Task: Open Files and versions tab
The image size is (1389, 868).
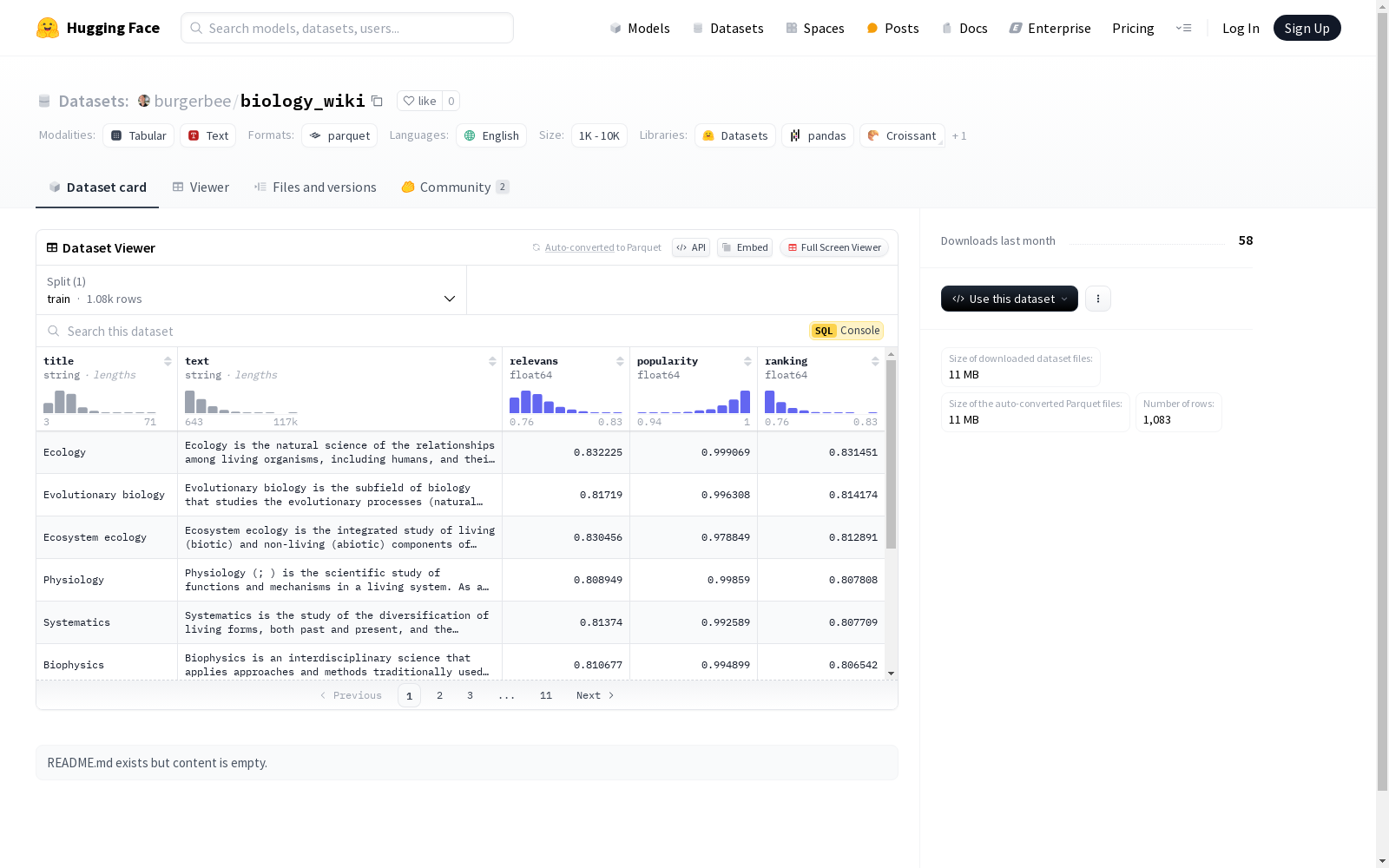Action: (x=315, y=187)
